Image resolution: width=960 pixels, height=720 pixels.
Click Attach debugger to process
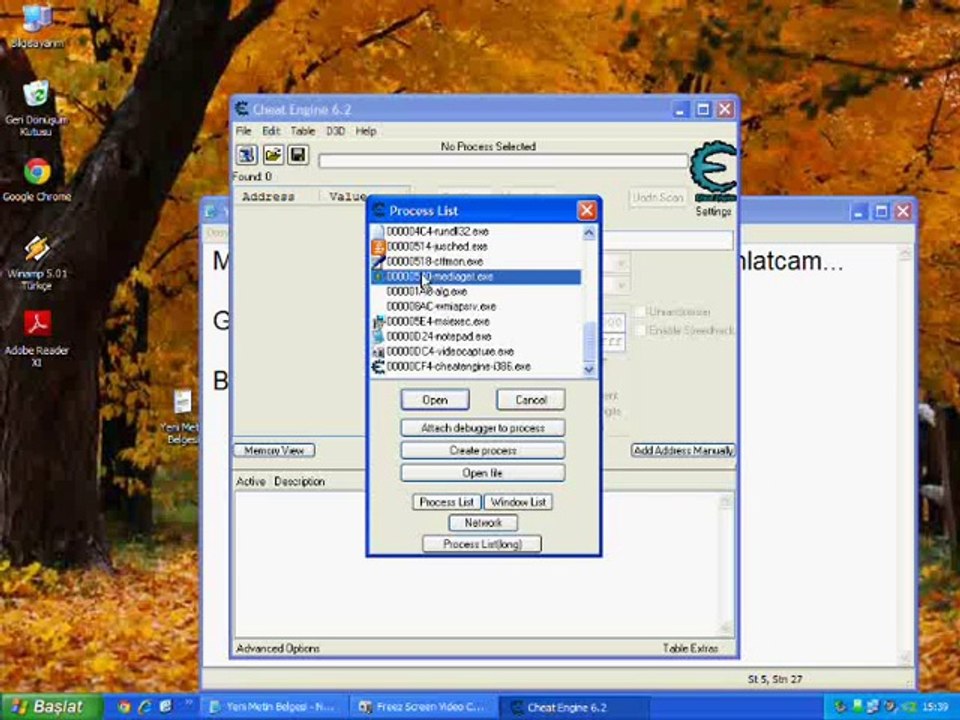coord(482,428)
